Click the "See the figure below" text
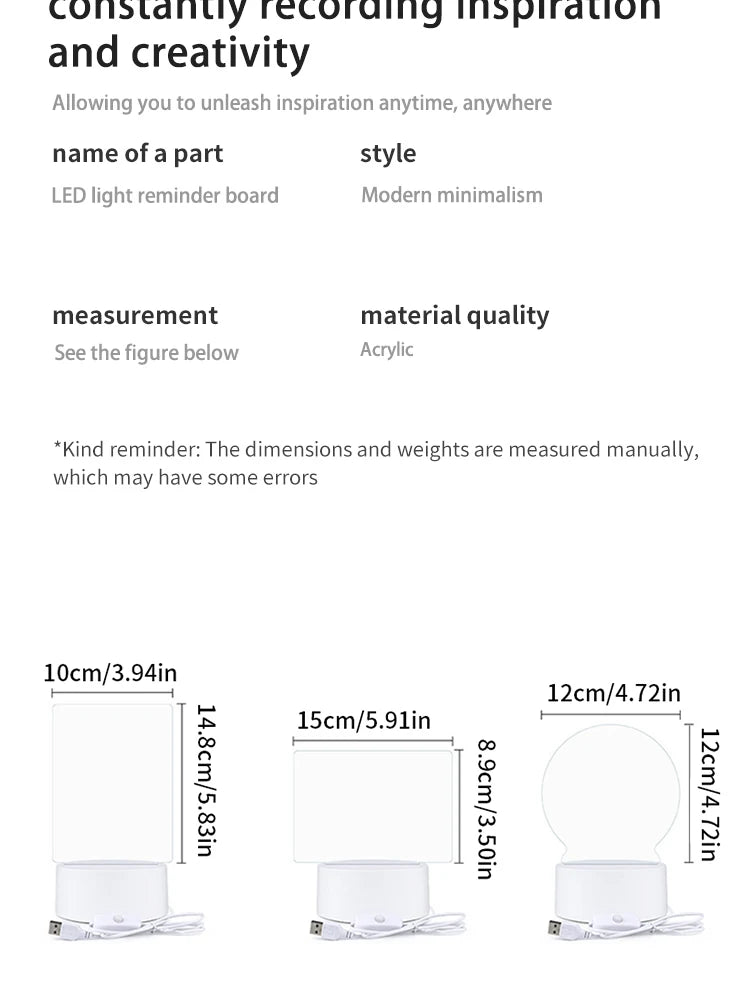The image size is (750, 1000). pyautogui.click(x=146, y=353)
